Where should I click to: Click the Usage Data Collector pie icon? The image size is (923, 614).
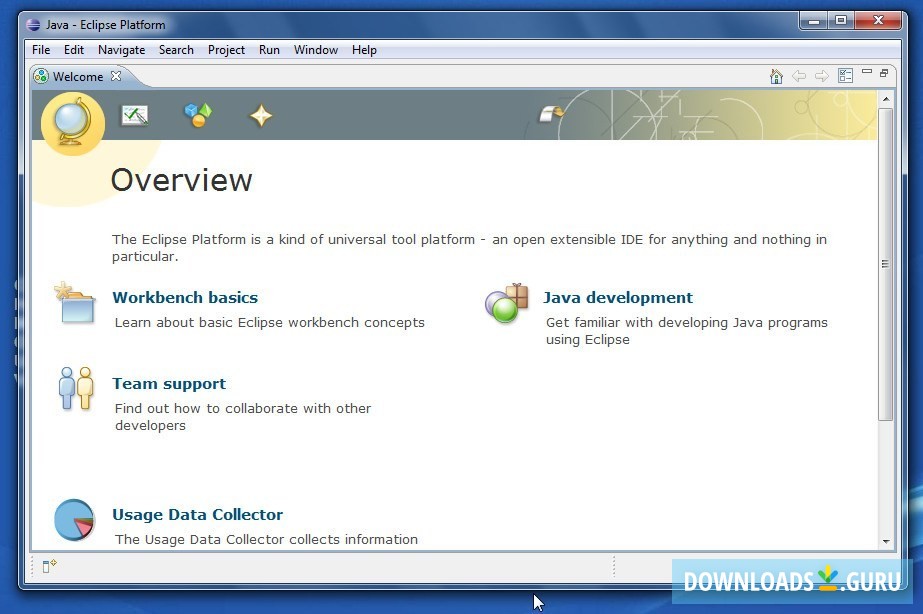(x=73, y=520)
